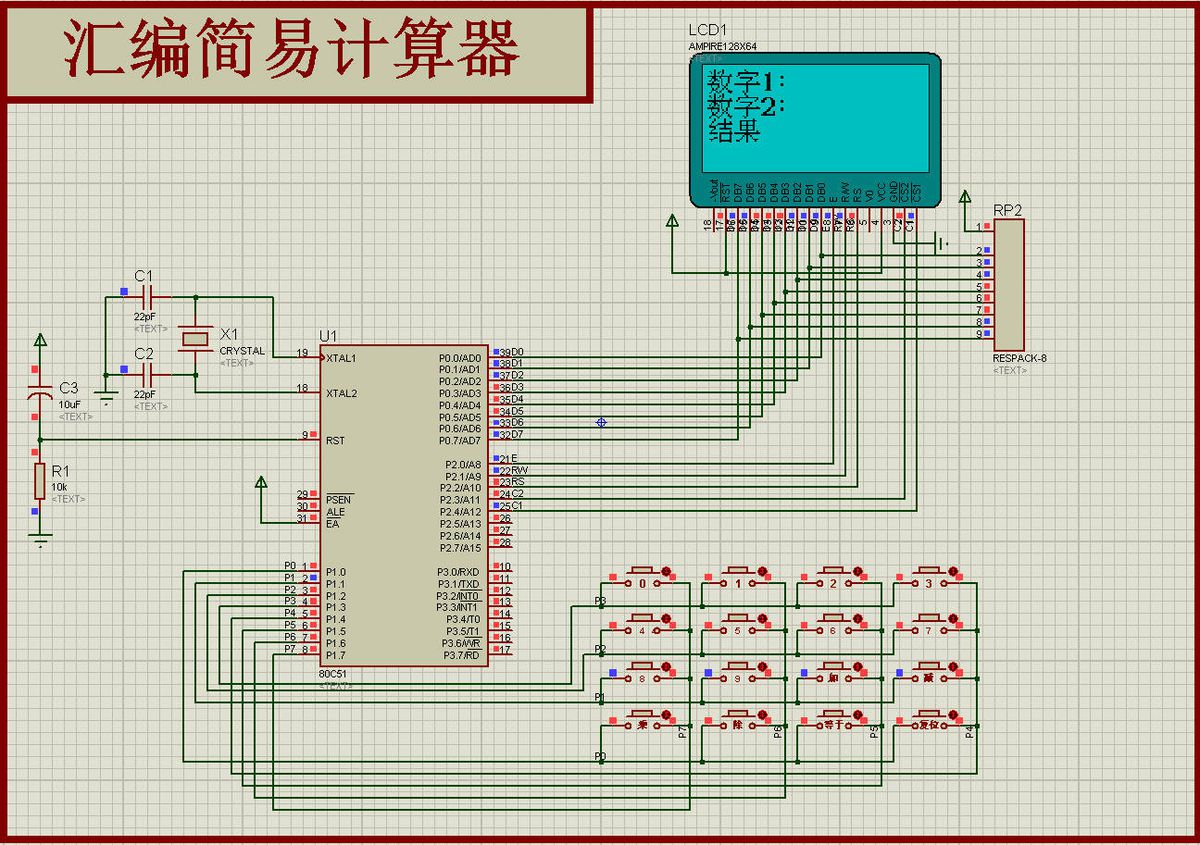Select capacitor C2 symbol
1200x845 pixels.
(x=147, y=374)
